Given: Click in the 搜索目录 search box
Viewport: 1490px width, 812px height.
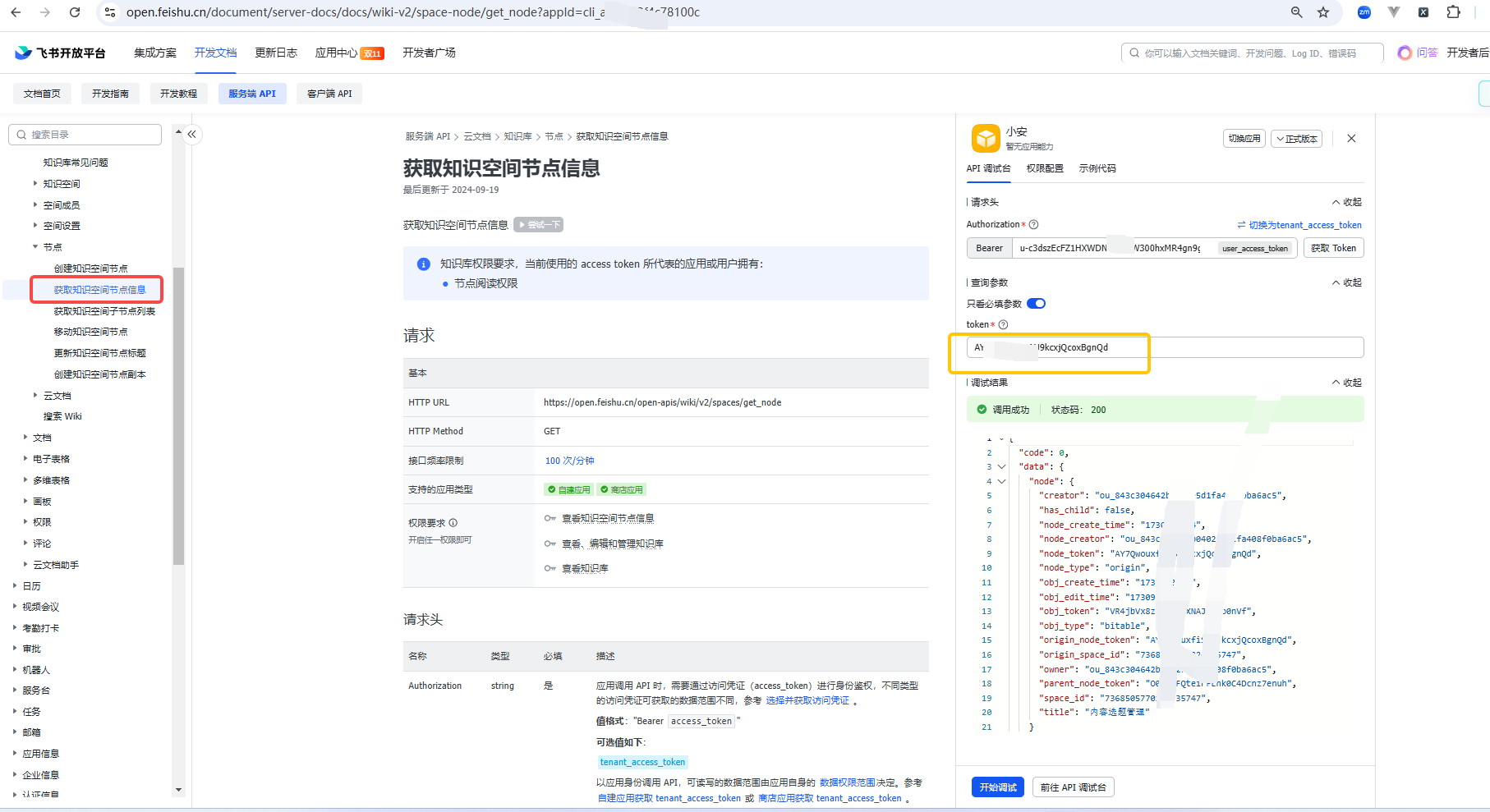Looking at the screenshot, I should [x=85, y=135].
